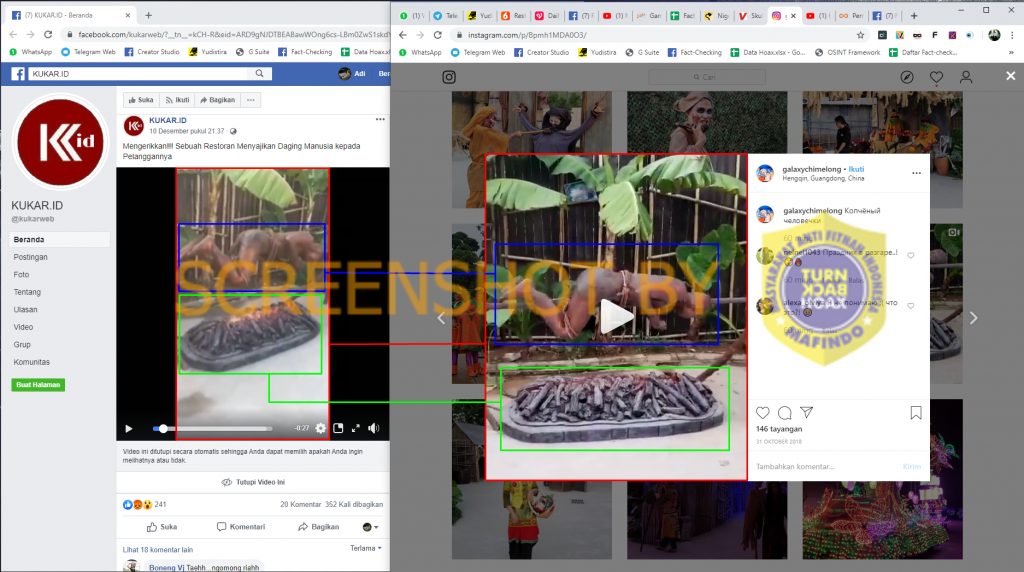Open Instagram activity heart icon
The height and width of the screenshot is (572, 1024).
[936, 77]
